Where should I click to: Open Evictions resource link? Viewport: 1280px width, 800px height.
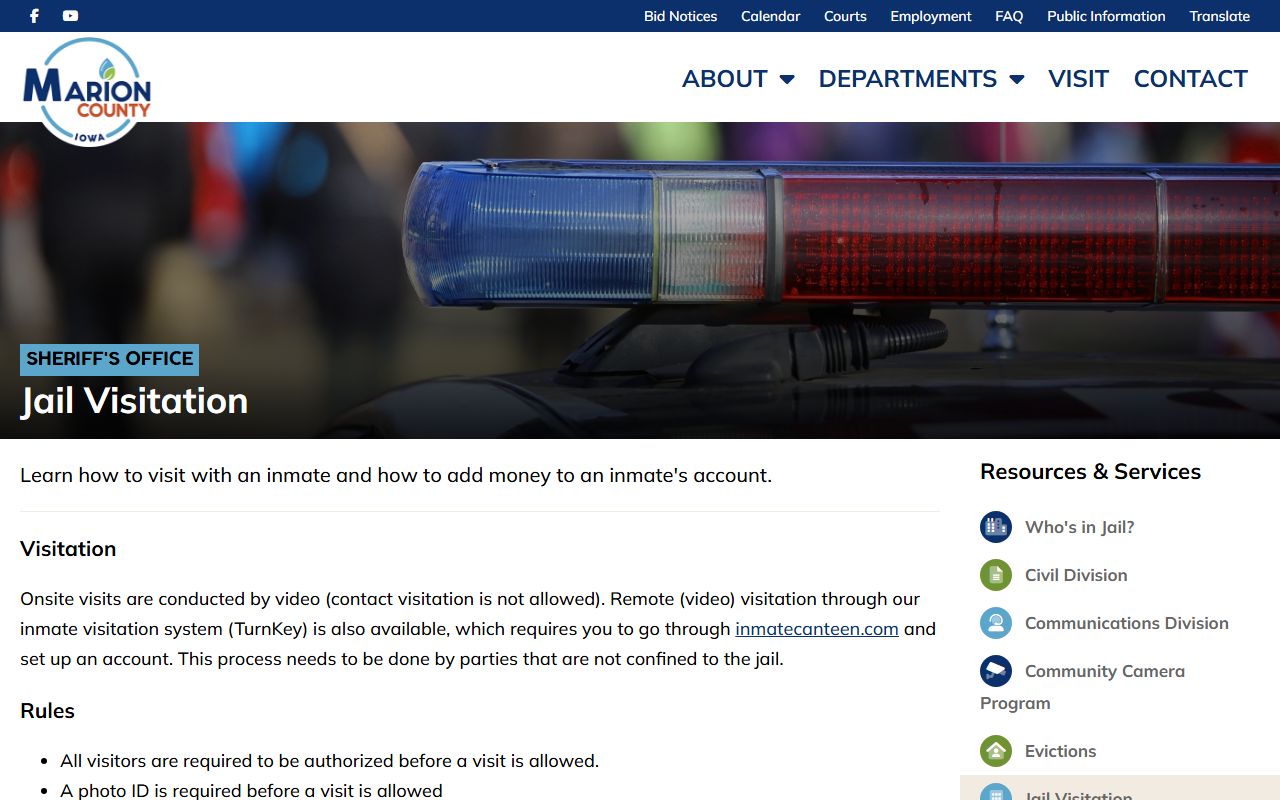click(1060, 751)
